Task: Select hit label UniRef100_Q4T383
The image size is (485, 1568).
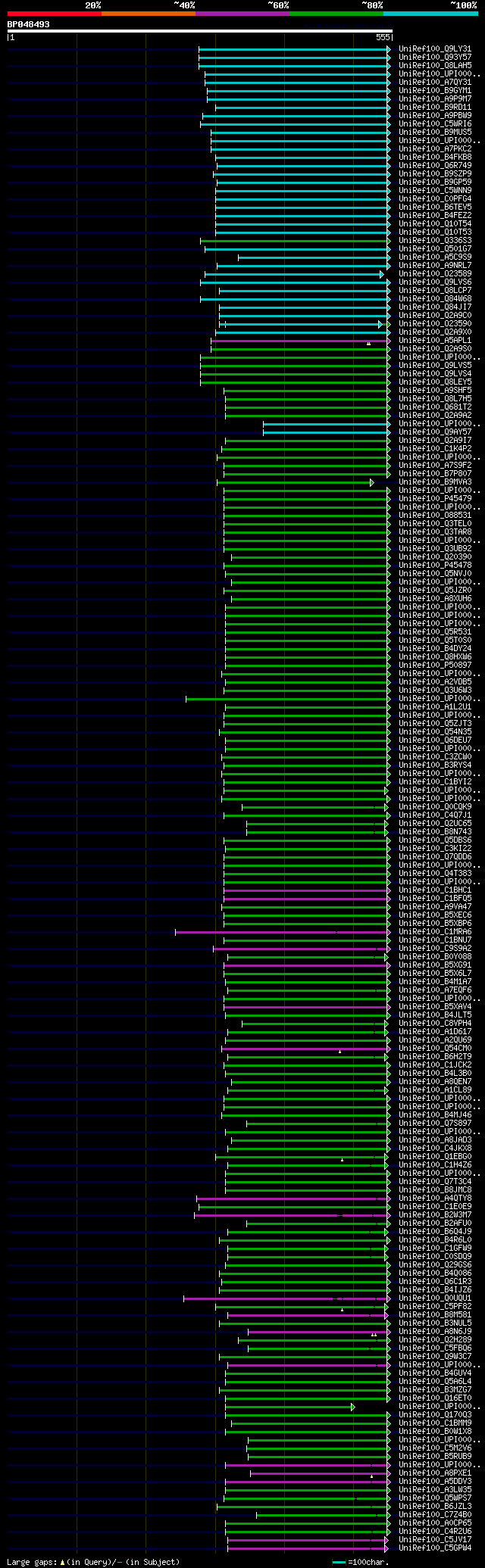Action: pos(436,874)
